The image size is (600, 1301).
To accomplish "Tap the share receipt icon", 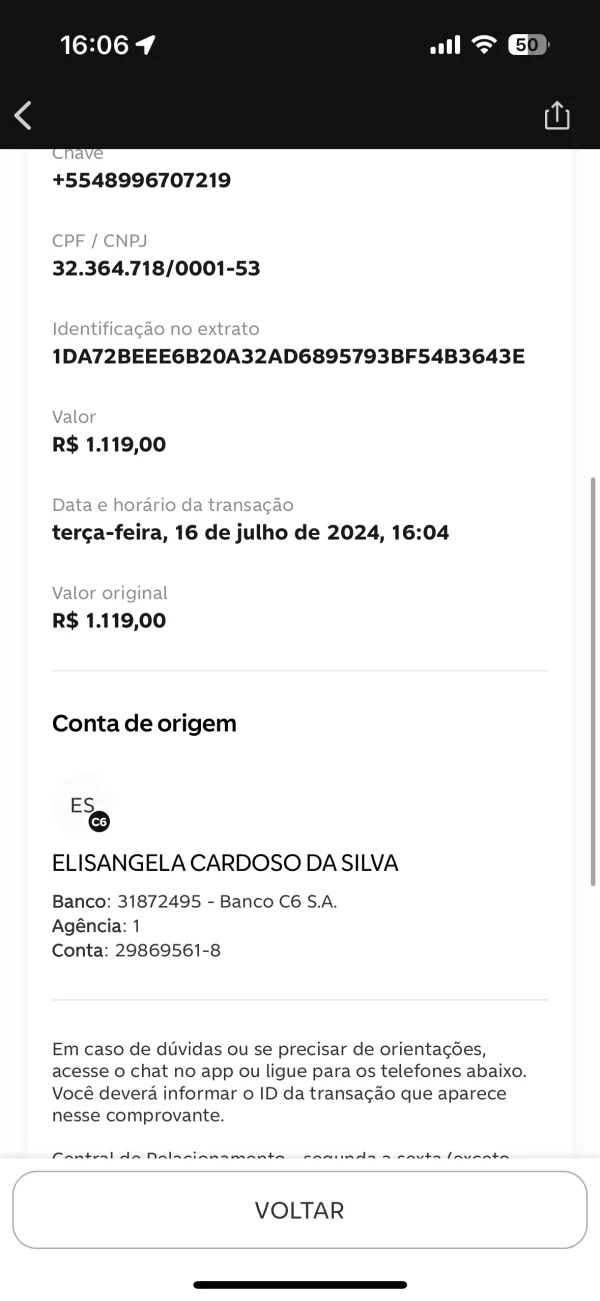I will coord(557,116).
